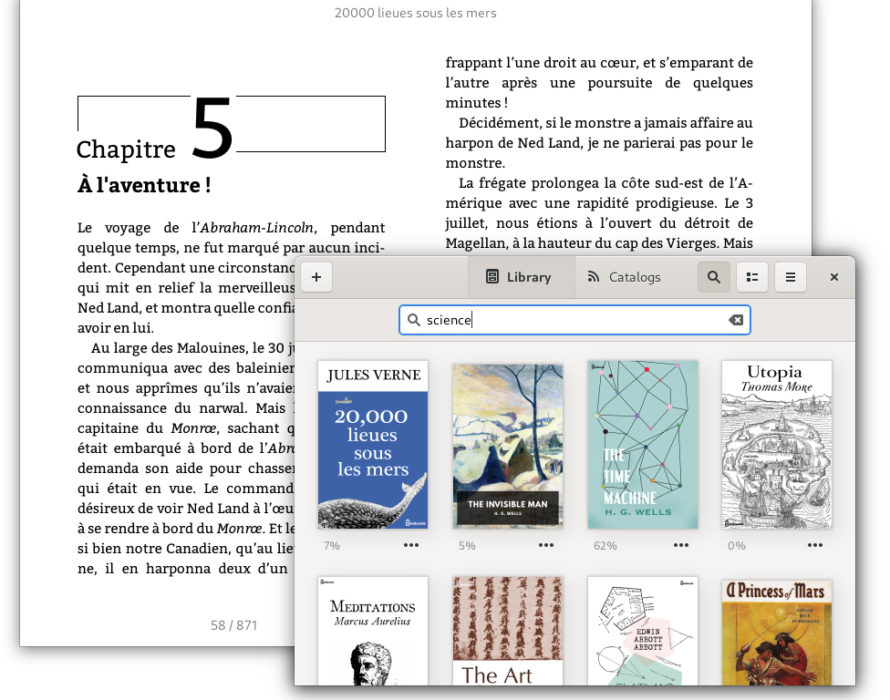Open the Catalogs tab
This screenshot has width=890, height=700.
click(624, 277)
